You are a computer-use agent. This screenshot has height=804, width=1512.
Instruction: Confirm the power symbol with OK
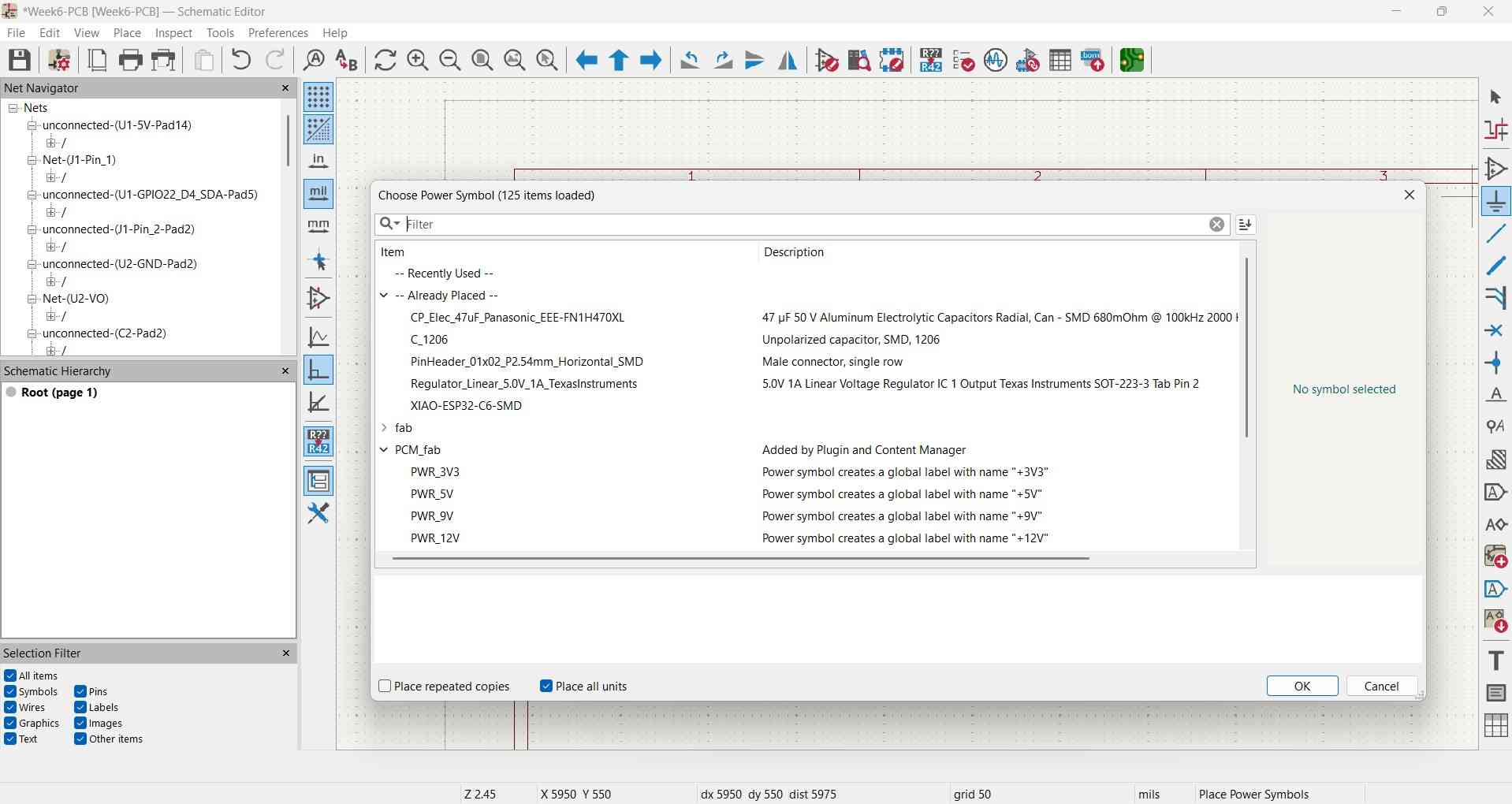click(x=1302, y=687)
